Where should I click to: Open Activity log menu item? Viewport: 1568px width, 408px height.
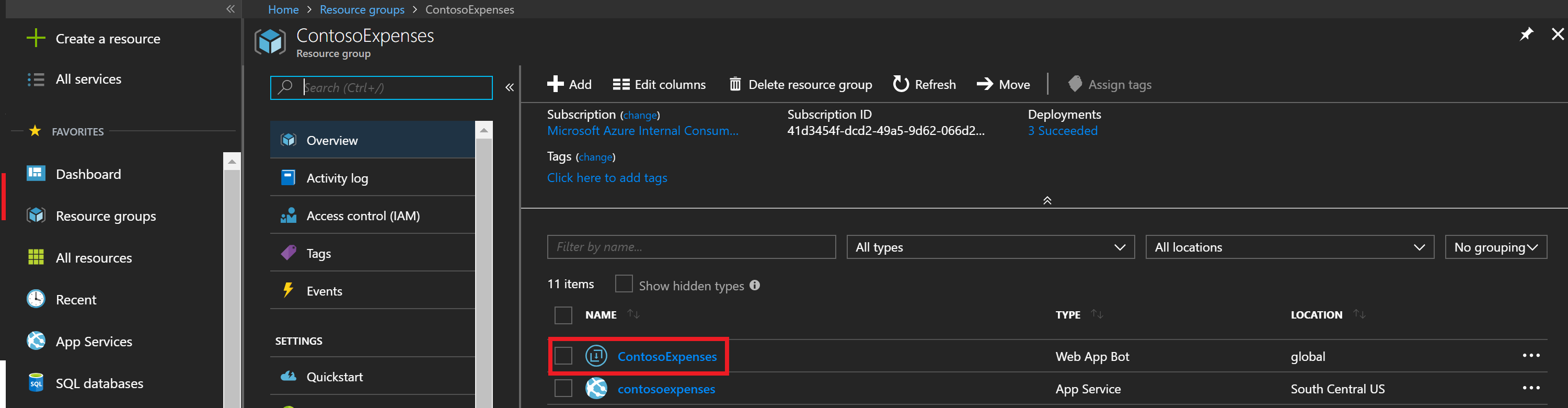click(x=373, y=178)
